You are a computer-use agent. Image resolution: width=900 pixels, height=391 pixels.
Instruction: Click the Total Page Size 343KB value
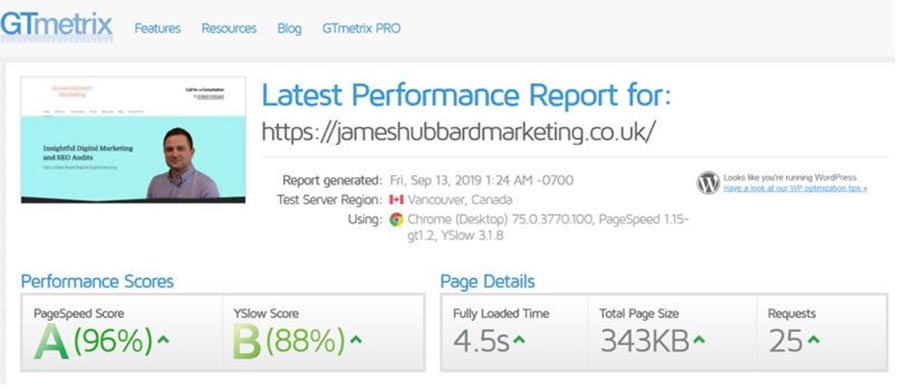[645, 342]
